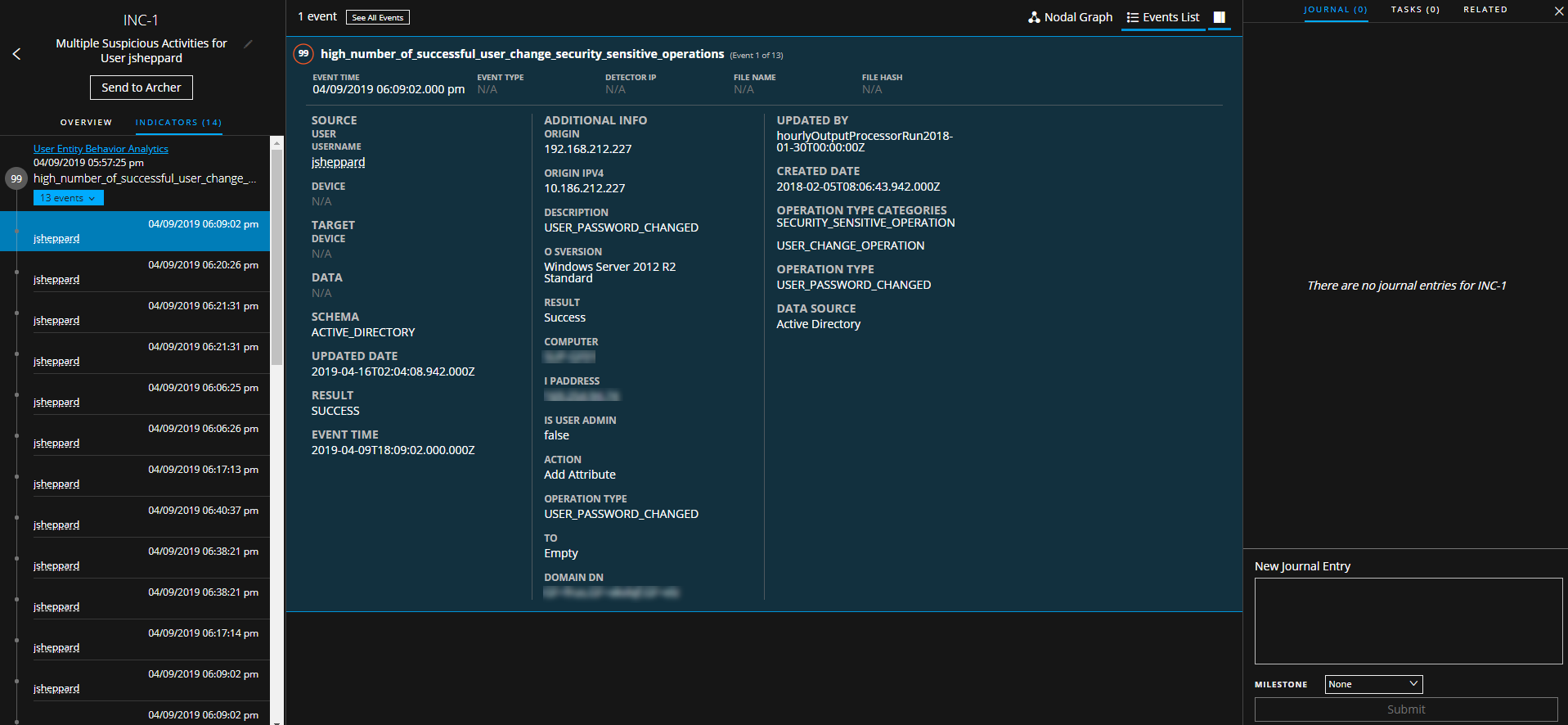Click the 99 score circle in indicators list
The image size is (1568, 725).
[16, 178]
